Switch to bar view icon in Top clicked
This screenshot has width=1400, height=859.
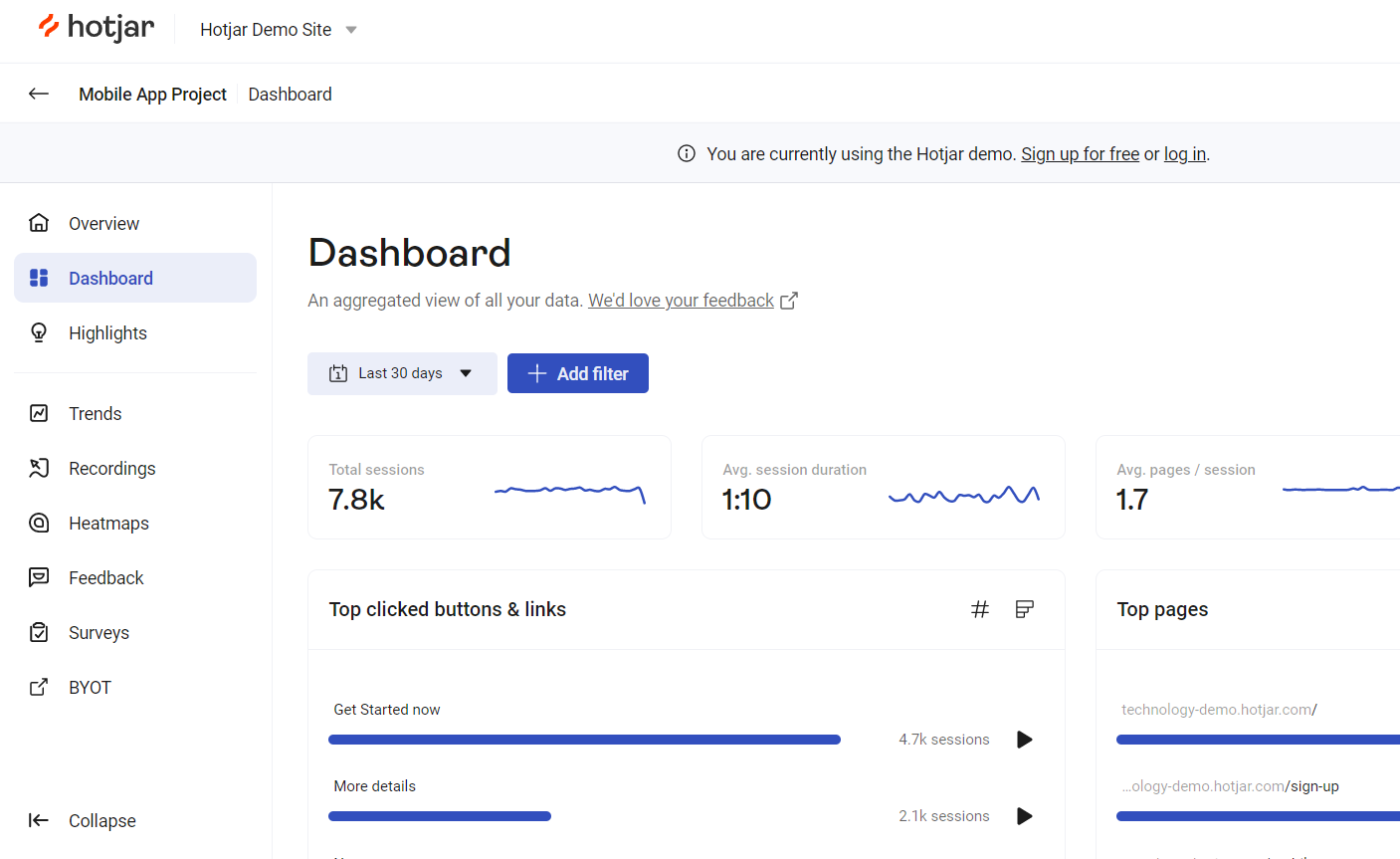(x=1025, y=609)
